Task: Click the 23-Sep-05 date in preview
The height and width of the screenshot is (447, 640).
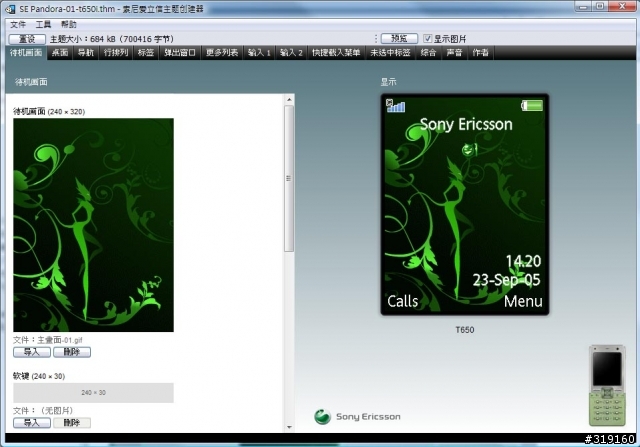Action: [507, 280]
